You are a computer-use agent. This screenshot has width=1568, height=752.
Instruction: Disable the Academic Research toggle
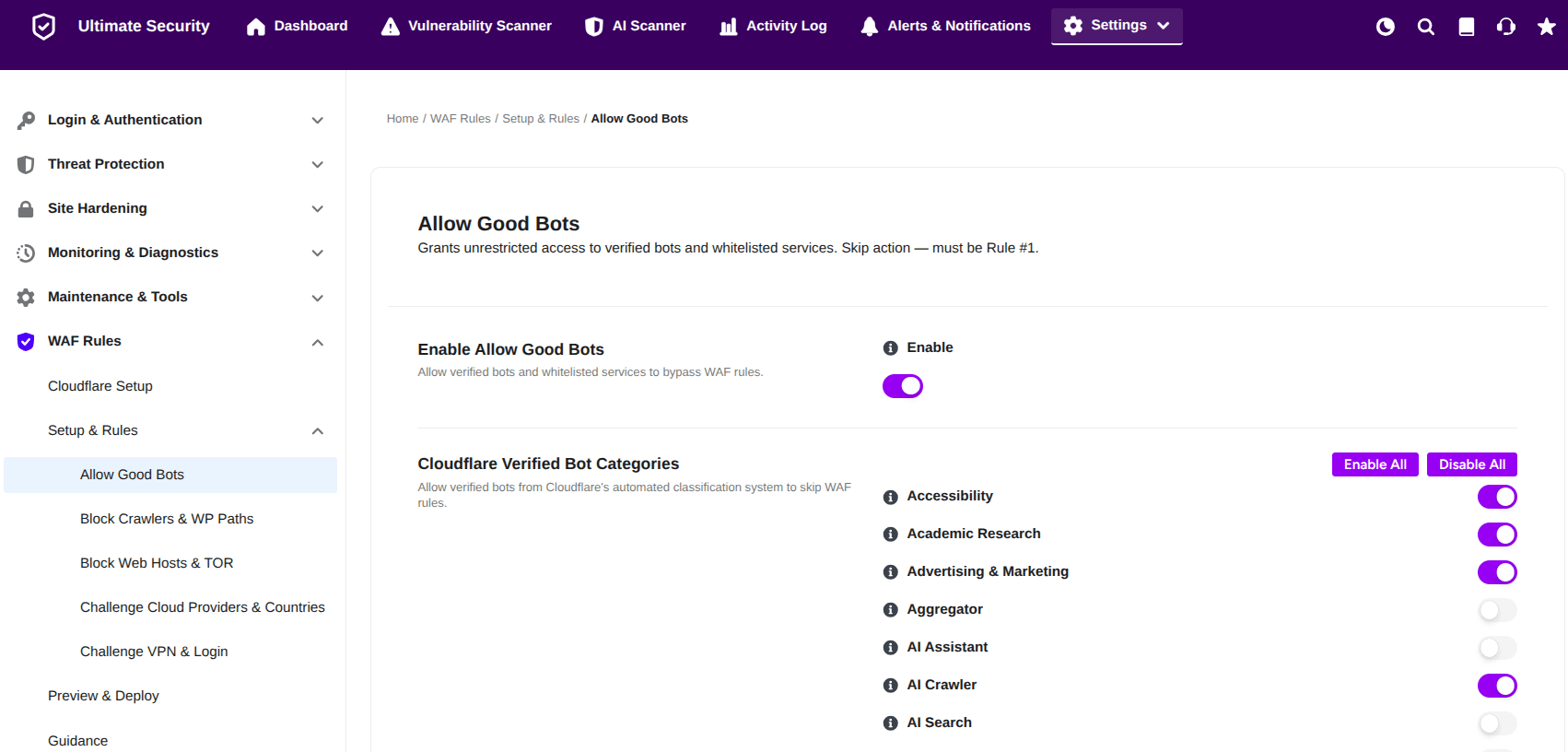[1497, 535]
